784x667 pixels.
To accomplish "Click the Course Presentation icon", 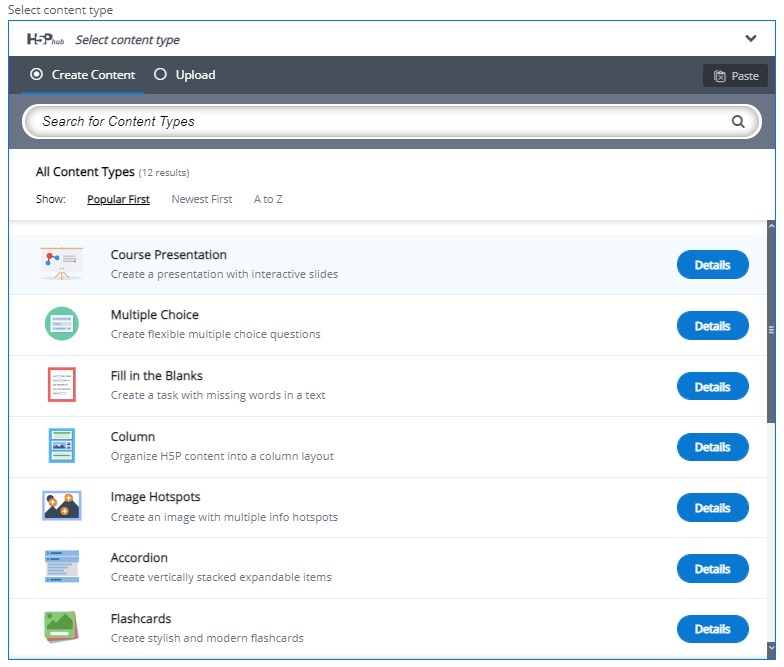I will (62, 264).
